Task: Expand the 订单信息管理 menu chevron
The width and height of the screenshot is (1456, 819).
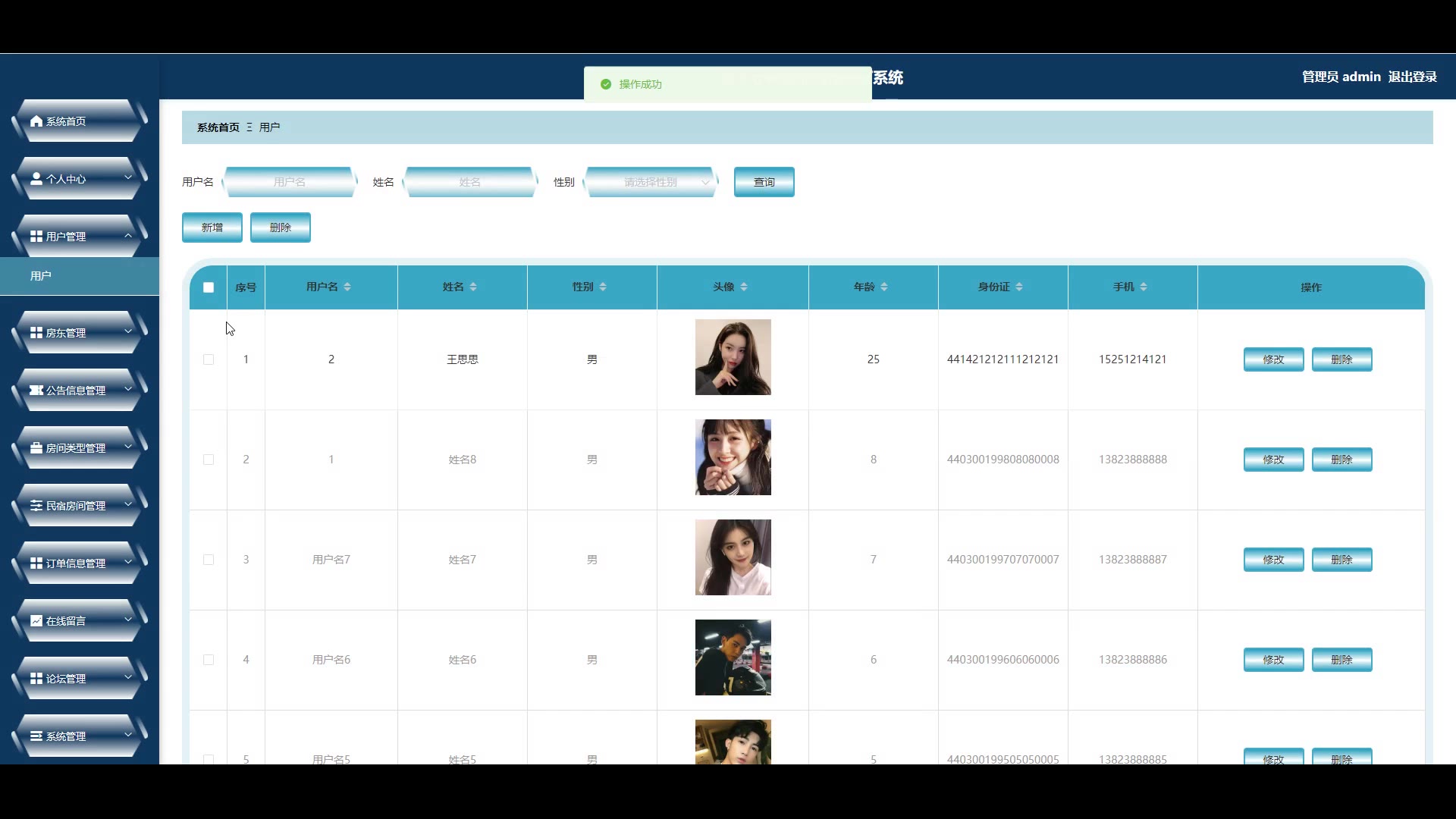Action: (128, 563)
